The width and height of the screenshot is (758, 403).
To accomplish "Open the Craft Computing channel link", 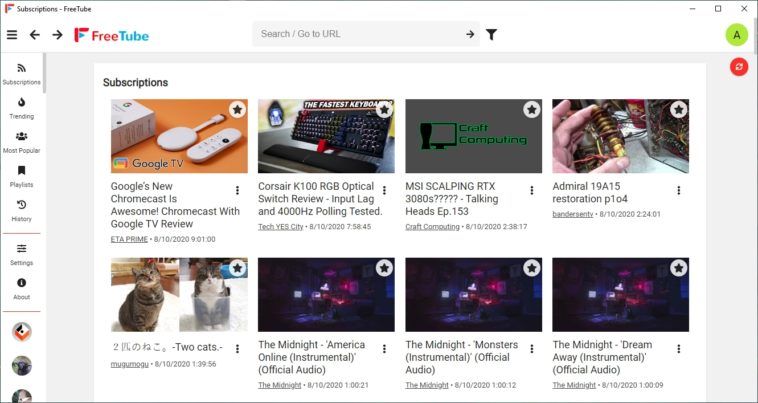I will [x=432, y=227].
